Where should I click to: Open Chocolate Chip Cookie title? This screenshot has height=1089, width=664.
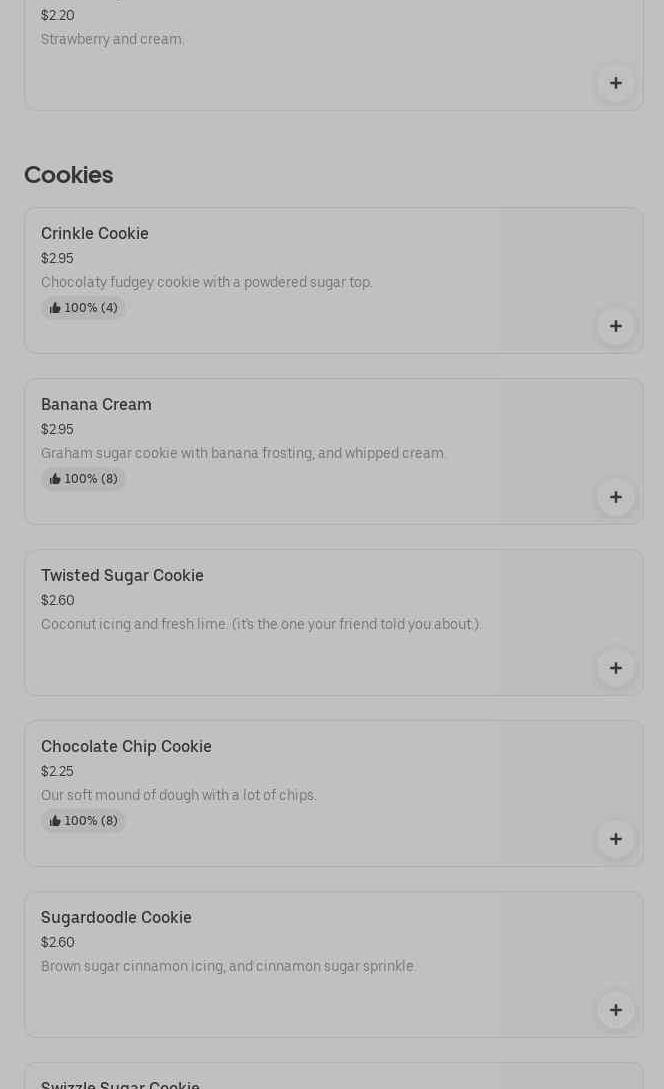[126, 747]
